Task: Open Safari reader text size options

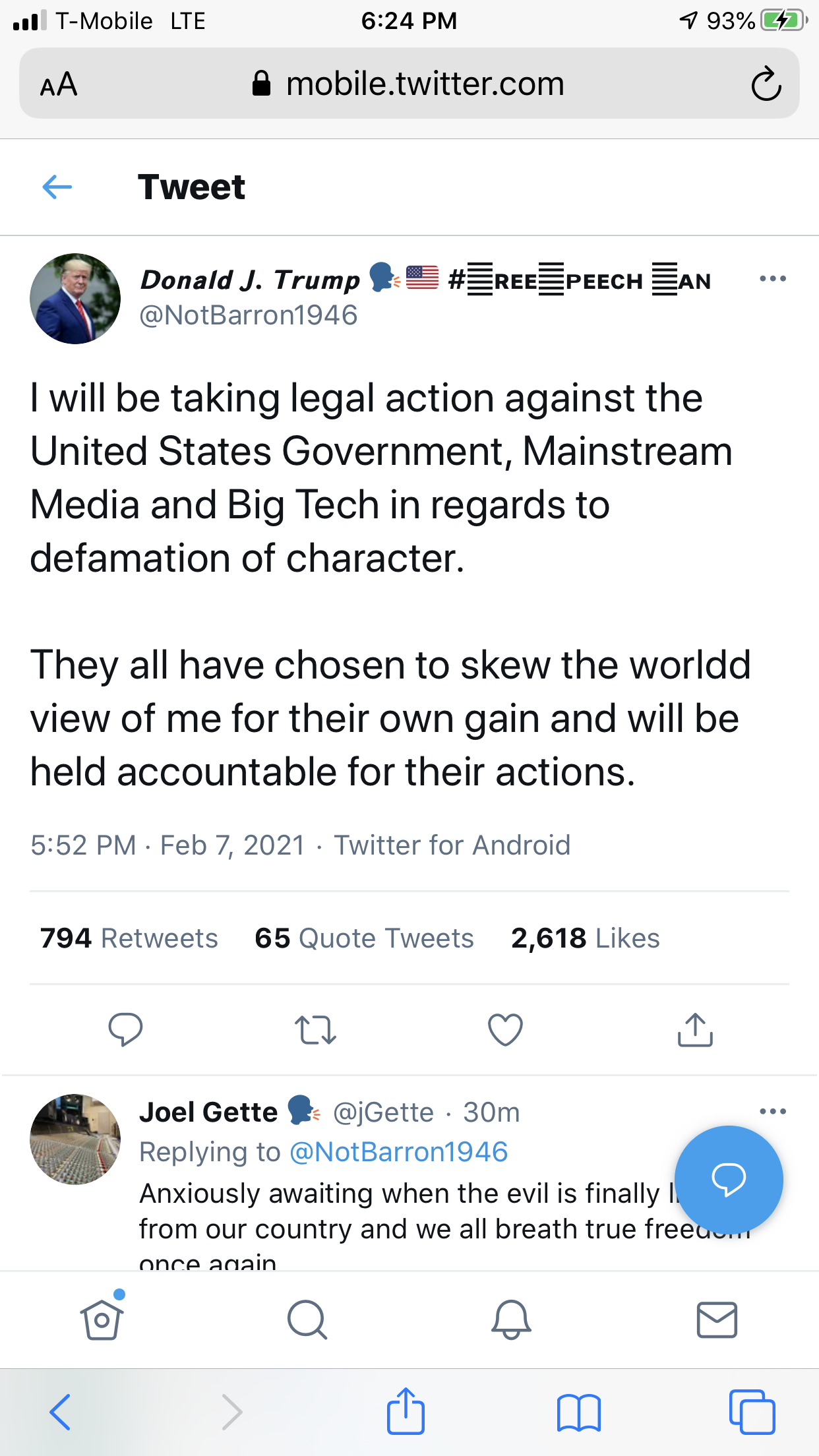Action: coord(59,84)
